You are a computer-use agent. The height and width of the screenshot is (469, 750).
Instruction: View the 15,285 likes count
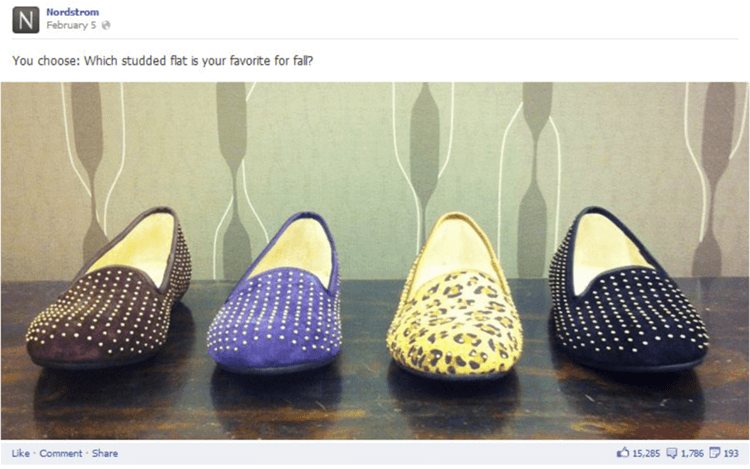[646, 453]
